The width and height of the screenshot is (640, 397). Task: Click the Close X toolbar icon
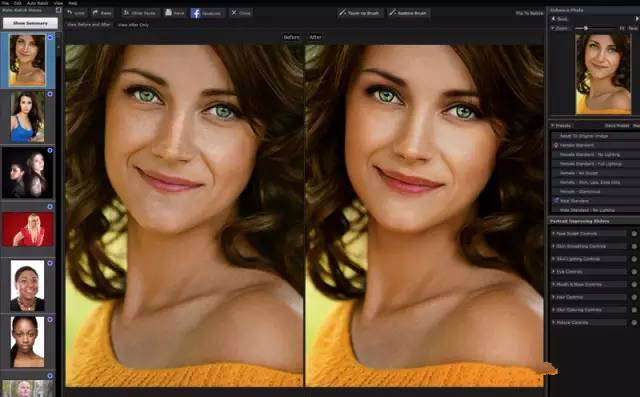pyautogui.click(x=234, y=13)
